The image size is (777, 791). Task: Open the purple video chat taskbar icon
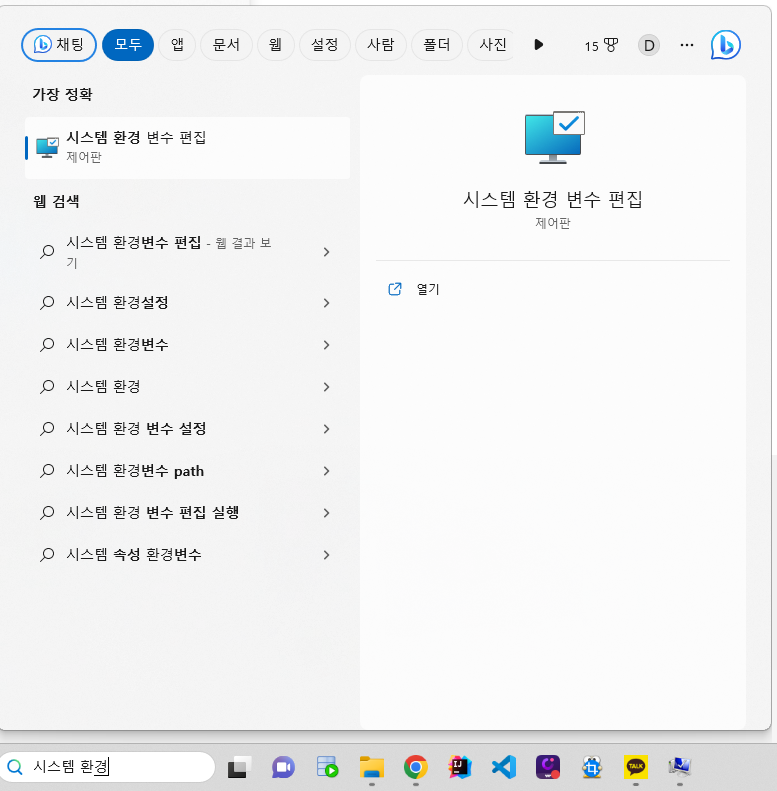(x=283, y=767)
